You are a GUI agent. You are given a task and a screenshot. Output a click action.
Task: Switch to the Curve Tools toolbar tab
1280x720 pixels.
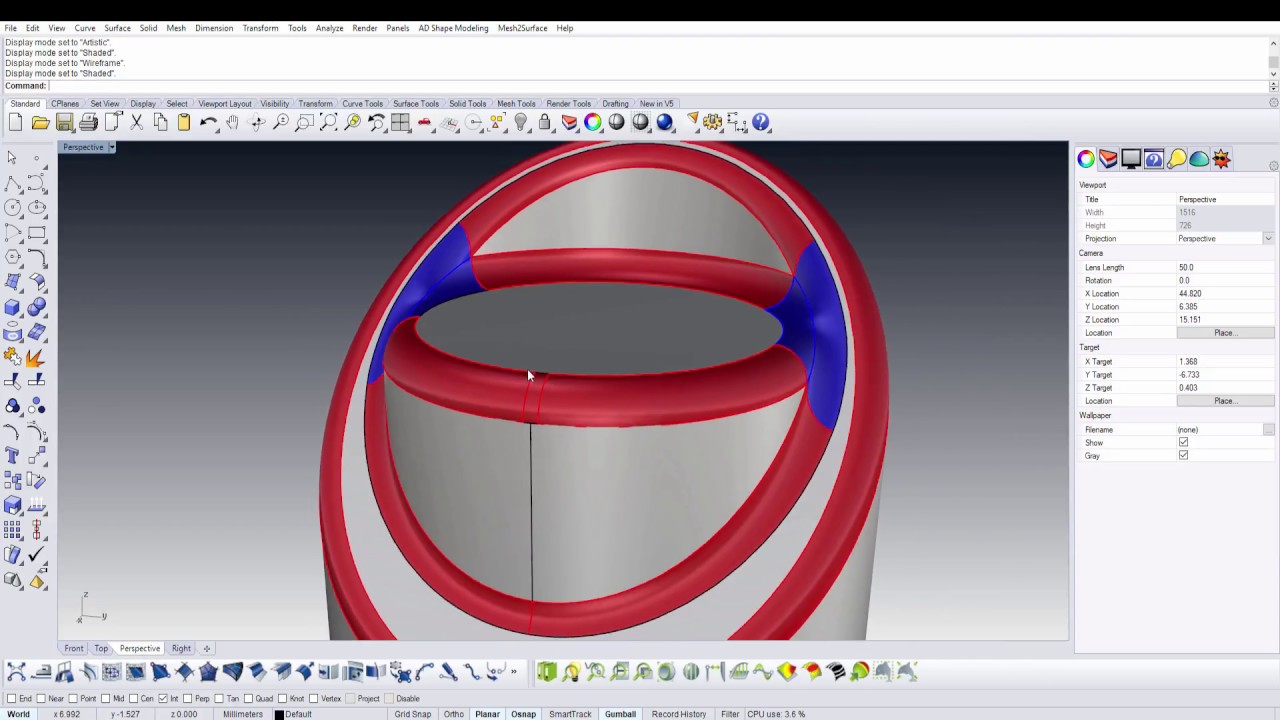click(x=362, y=103)
